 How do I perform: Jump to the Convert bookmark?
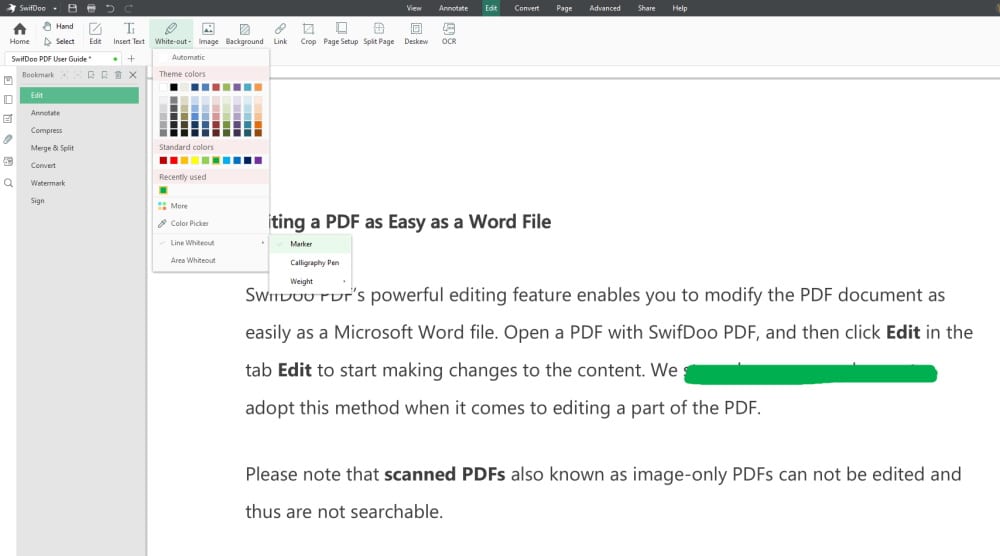click(x=43, y=165)
